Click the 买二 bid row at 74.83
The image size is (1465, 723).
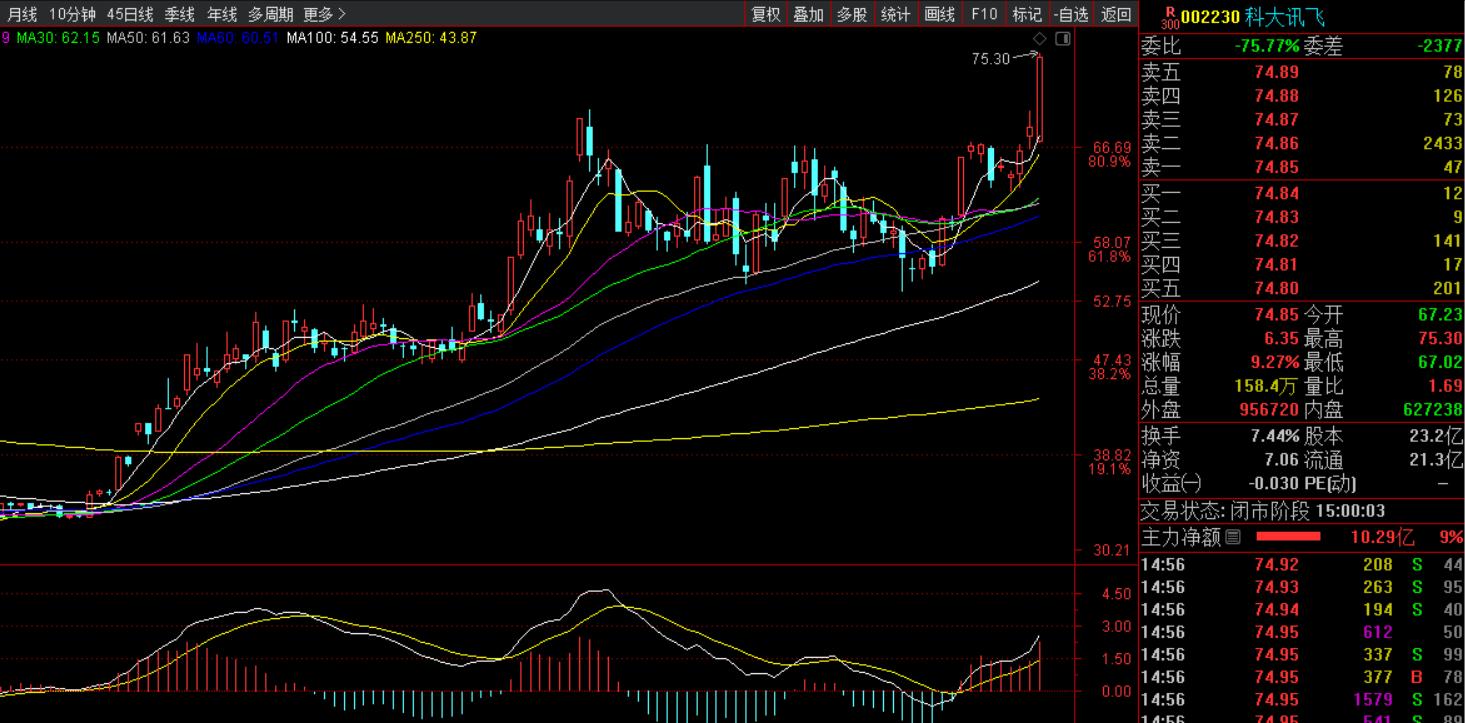click(x=1302, y=217)
